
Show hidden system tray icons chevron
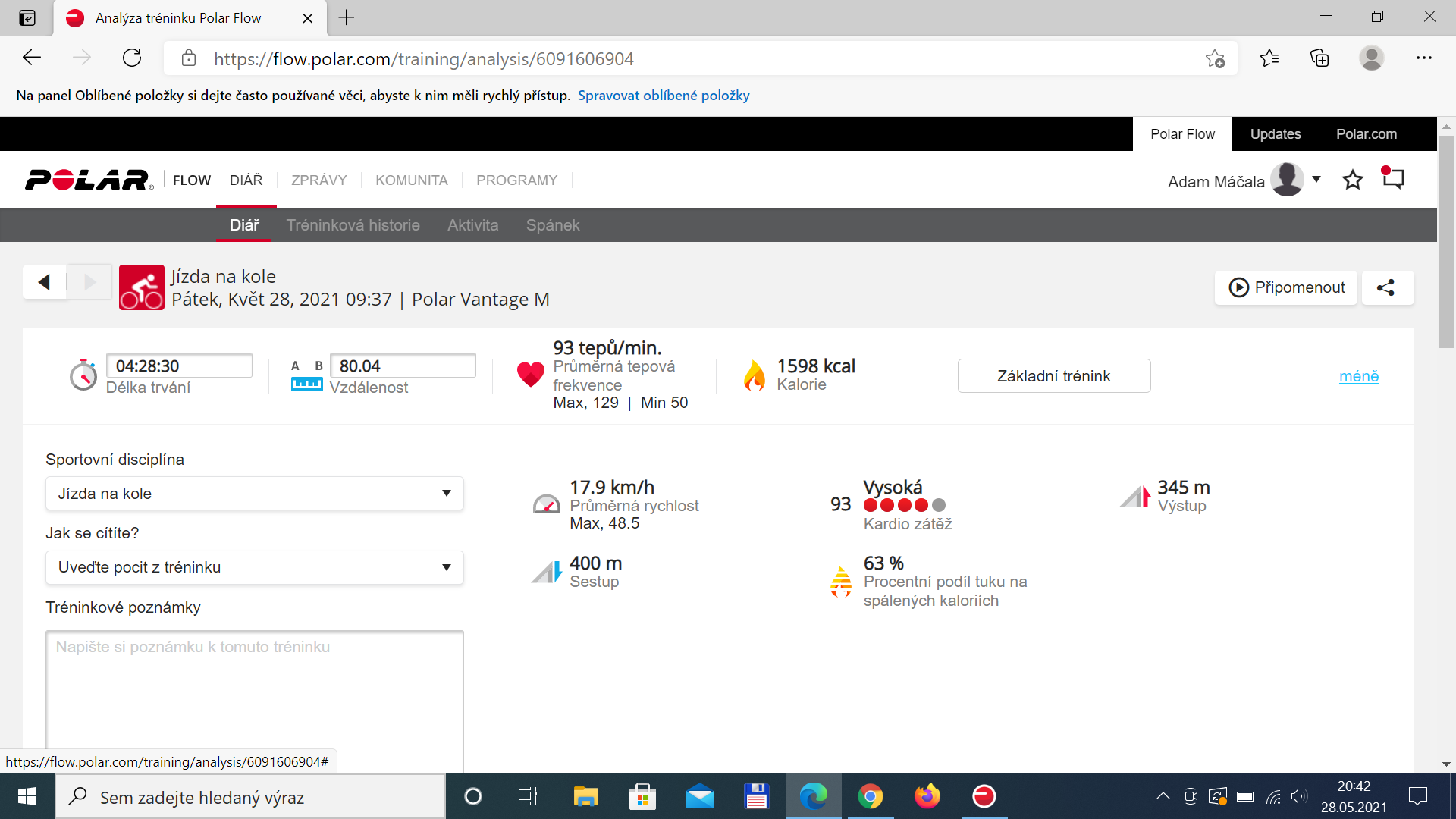[x=1163, y=796]
